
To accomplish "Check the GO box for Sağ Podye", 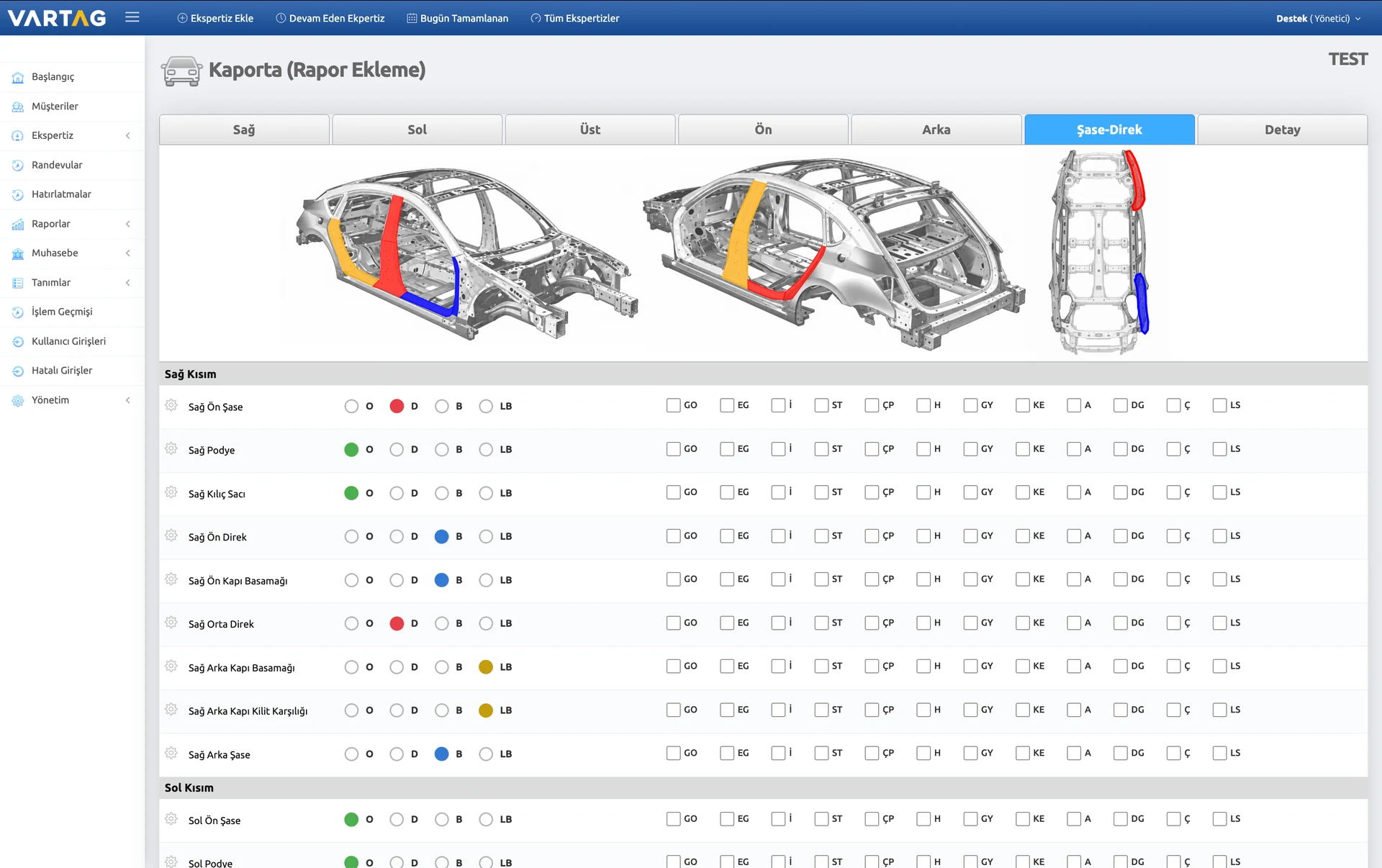I will point(673,449).
